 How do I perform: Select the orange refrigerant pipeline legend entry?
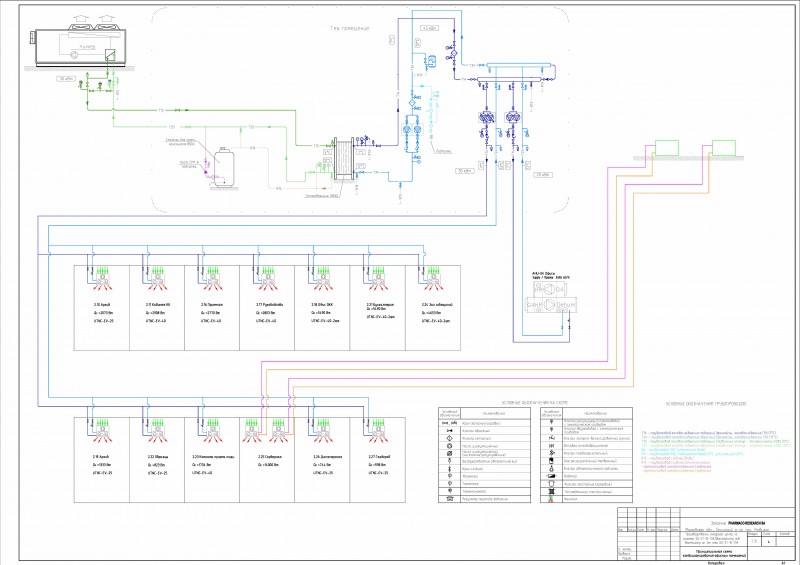[x=676, y=471]
